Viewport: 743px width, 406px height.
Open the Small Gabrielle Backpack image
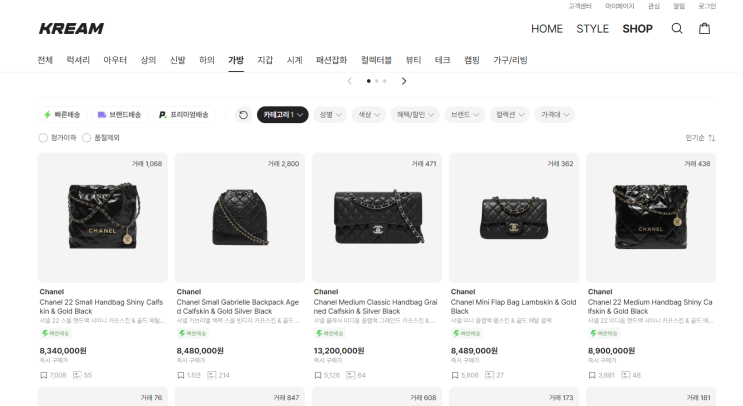240,217
